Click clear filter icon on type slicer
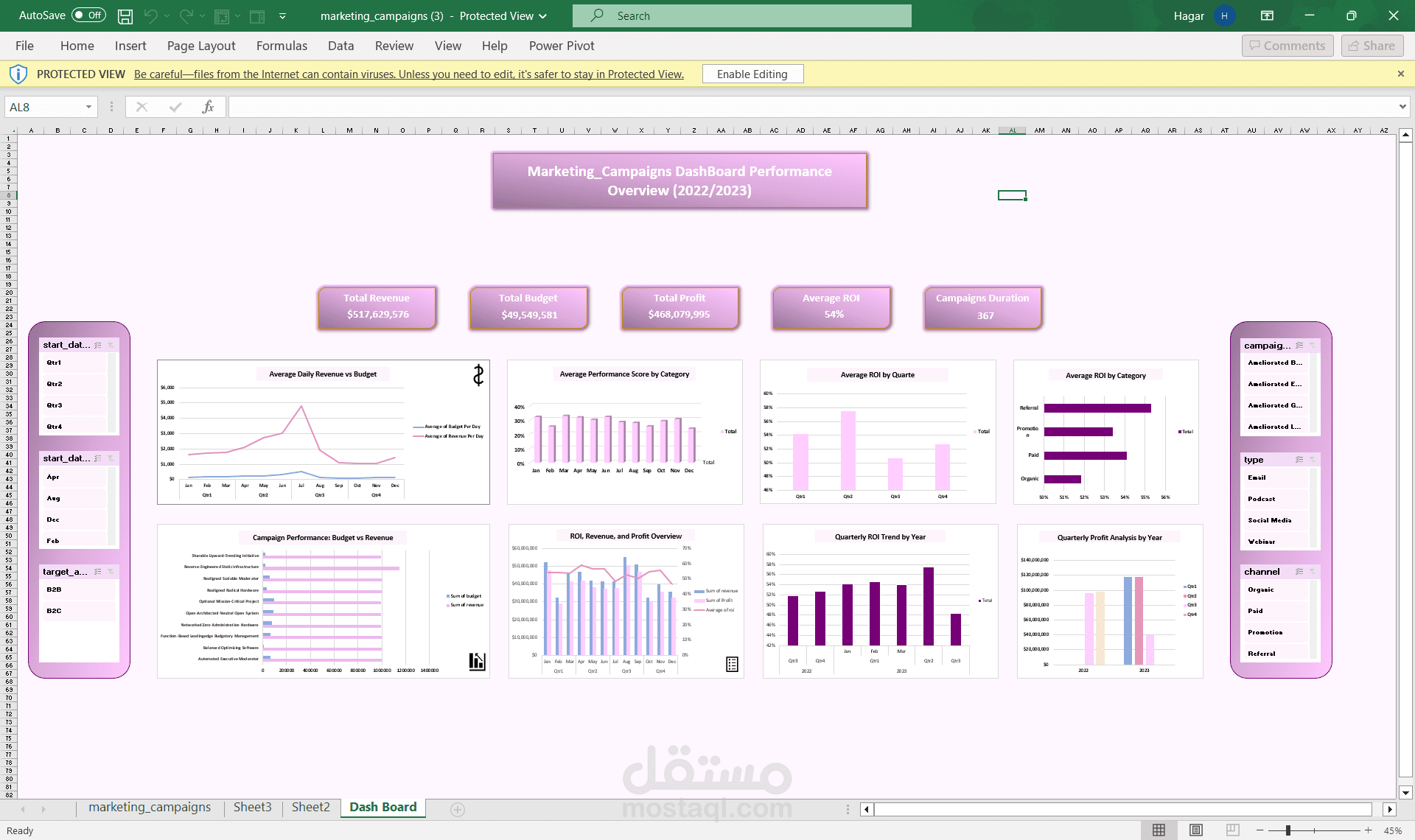1415x840 pixels. coord(1313,460)
